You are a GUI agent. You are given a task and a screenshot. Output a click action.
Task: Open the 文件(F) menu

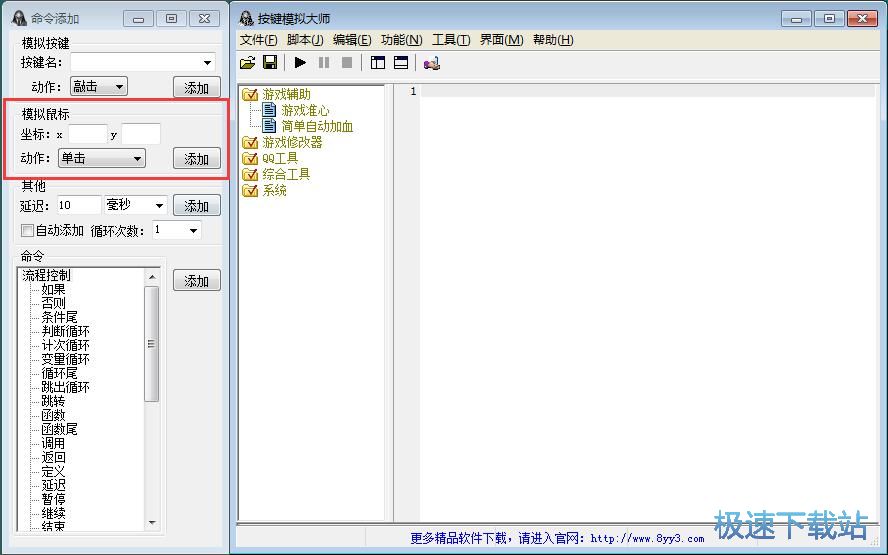(x=258, y=40)
